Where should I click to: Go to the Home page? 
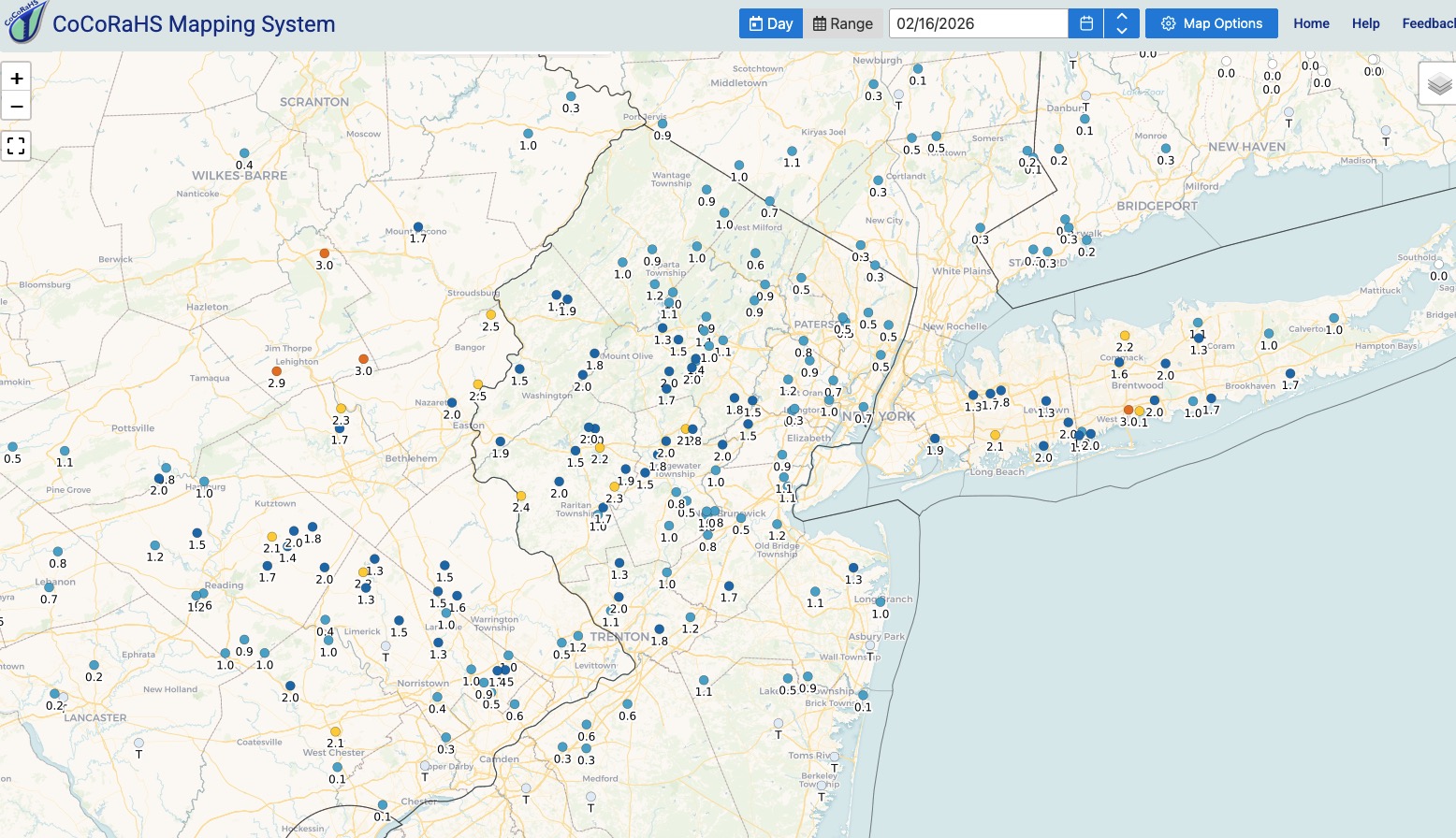coord(1311,23)
